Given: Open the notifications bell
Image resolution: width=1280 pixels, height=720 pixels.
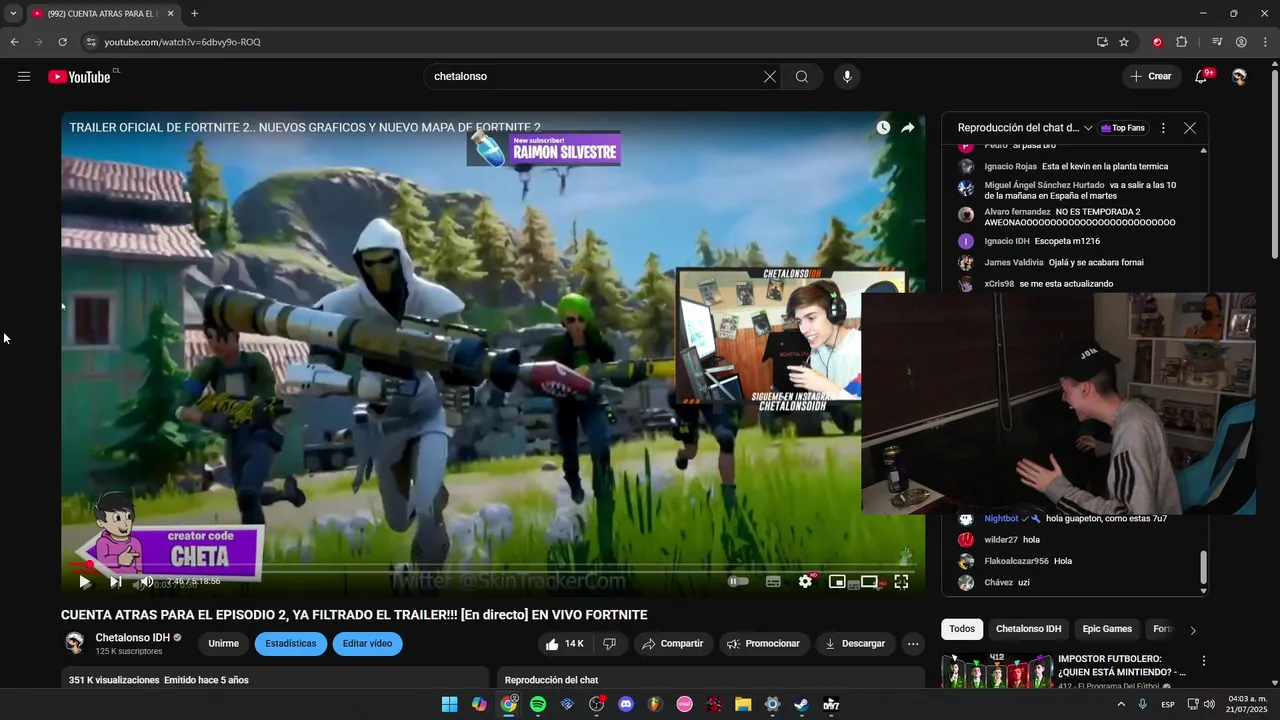Looking at the screenshot, I should tap(1202, 77).
